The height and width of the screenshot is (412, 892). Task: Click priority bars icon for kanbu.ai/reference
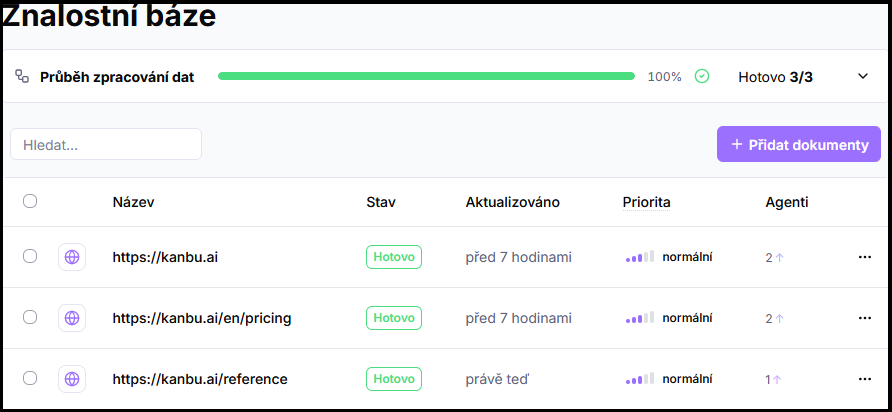pos(640,379)
